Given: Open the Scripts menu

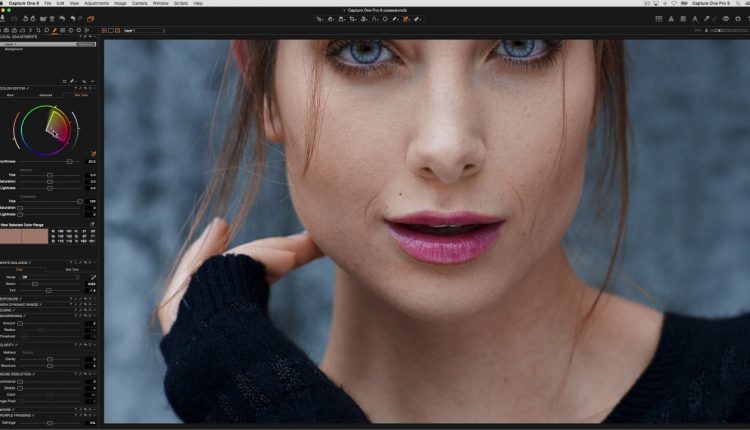Looking at the screenshot, I should pos(181,3).
